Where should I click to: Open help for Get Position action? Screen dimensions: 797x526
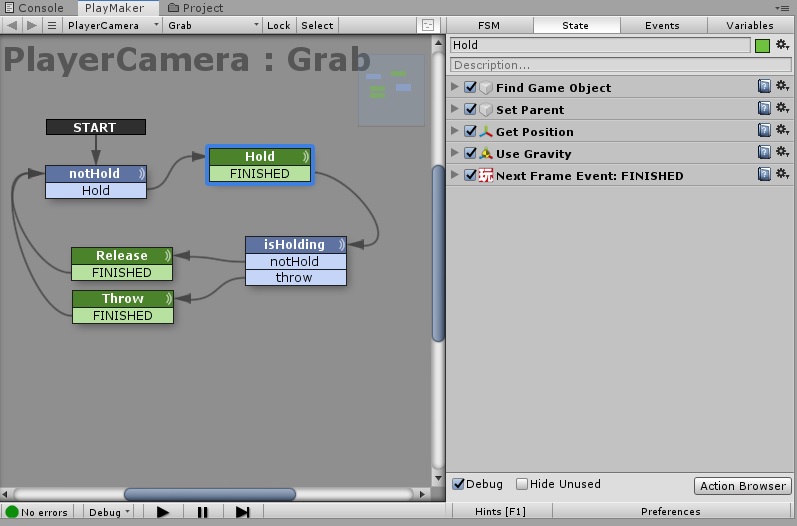pos(764,130)
